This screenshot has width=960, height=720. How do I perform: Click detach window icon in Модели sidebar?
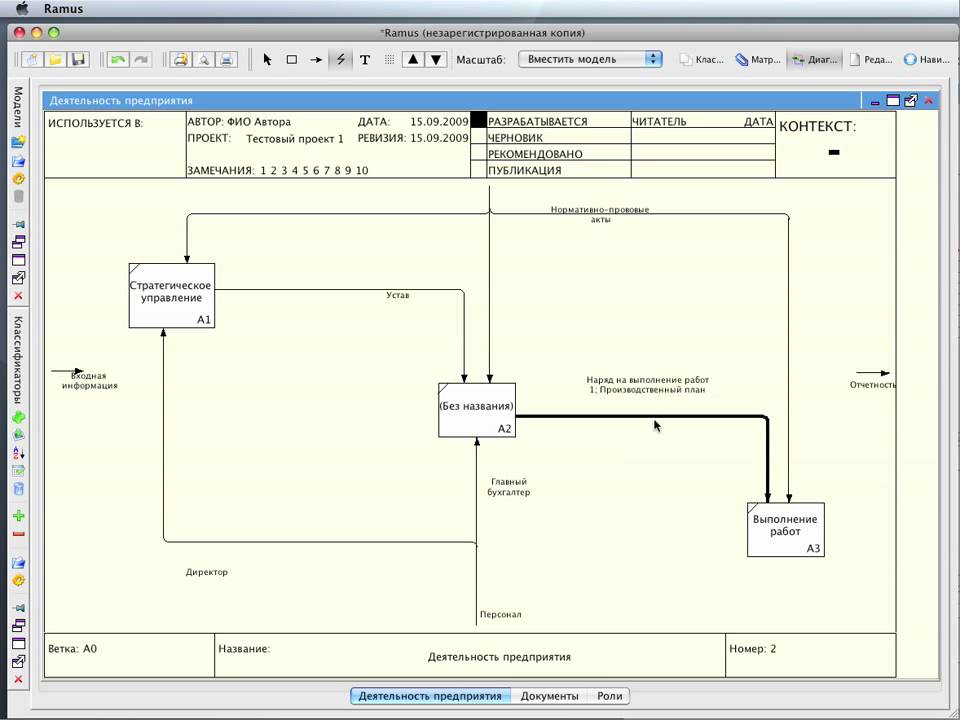tap(18, 278)
